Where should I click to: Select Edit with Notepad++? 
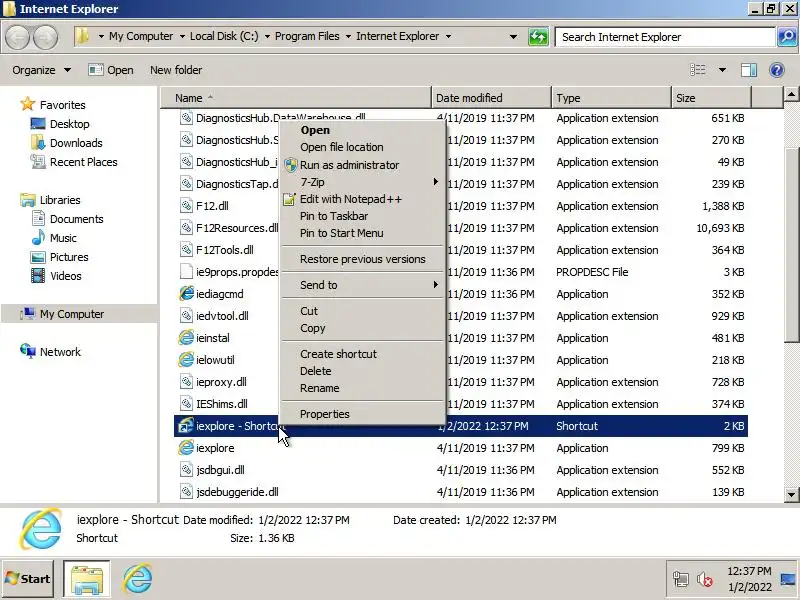click(x=362, y=199)
